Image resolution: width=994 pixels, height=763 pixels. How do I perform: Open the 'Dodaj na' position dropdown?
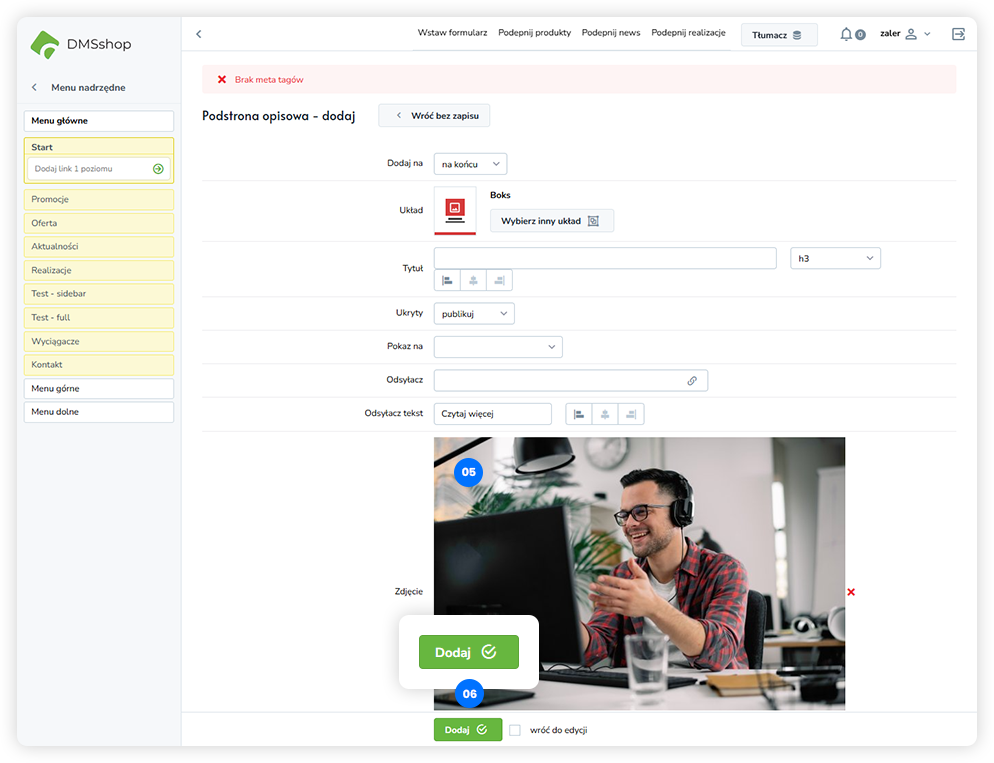(x=470, y=164)
